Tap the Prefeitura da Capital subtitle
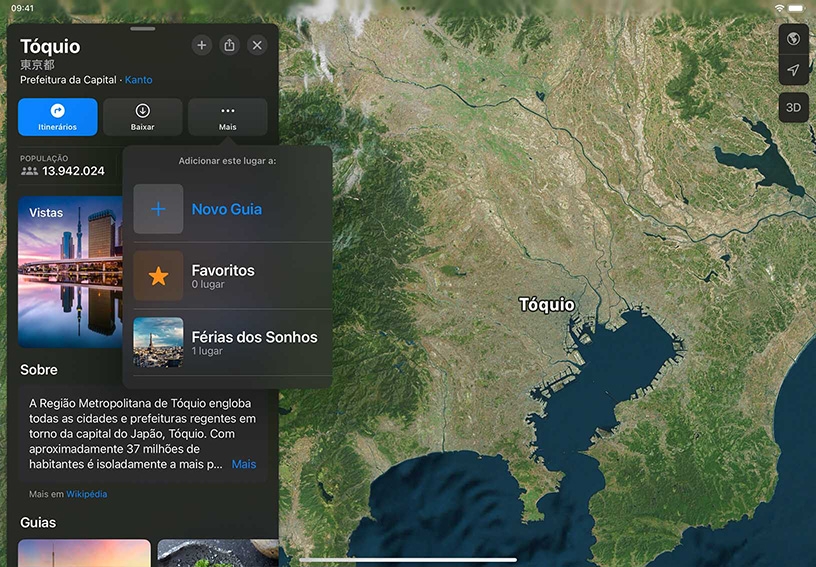The width and height of the screenshot is (816, 567). coord(68,80)
